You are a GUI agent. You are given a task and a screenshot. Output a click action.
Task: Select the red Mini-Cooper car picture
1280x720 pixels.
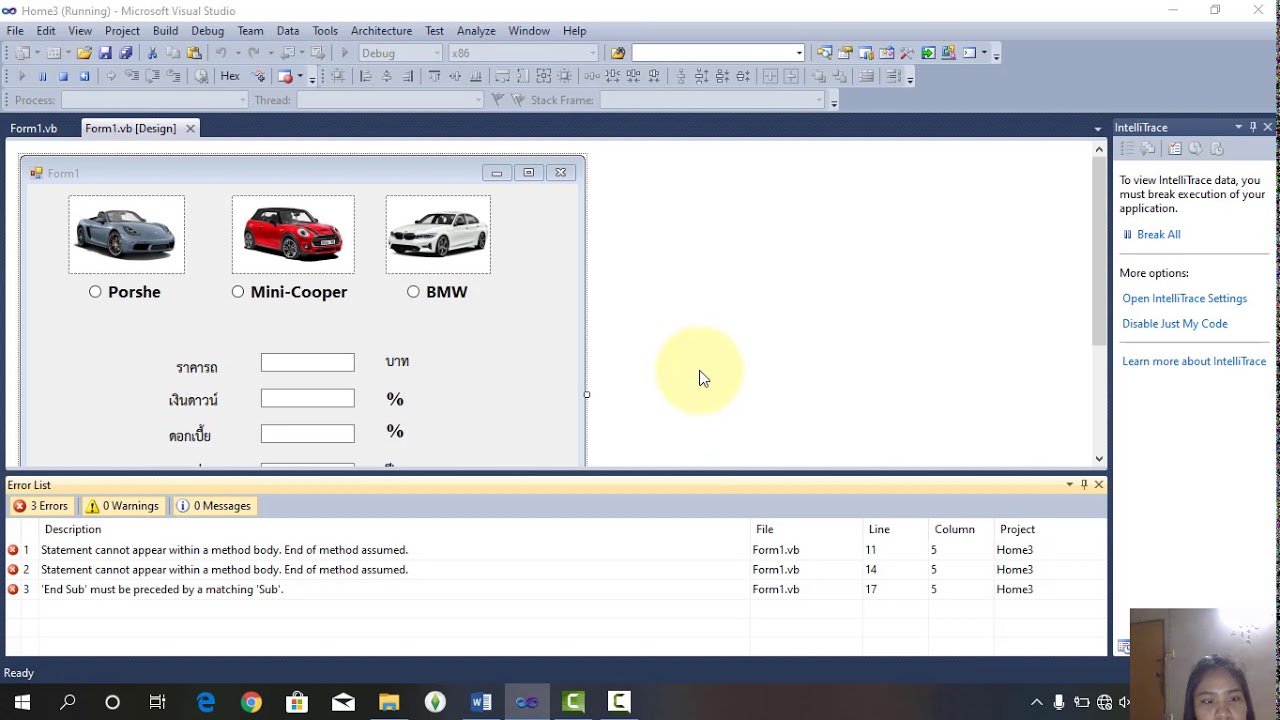293,234
